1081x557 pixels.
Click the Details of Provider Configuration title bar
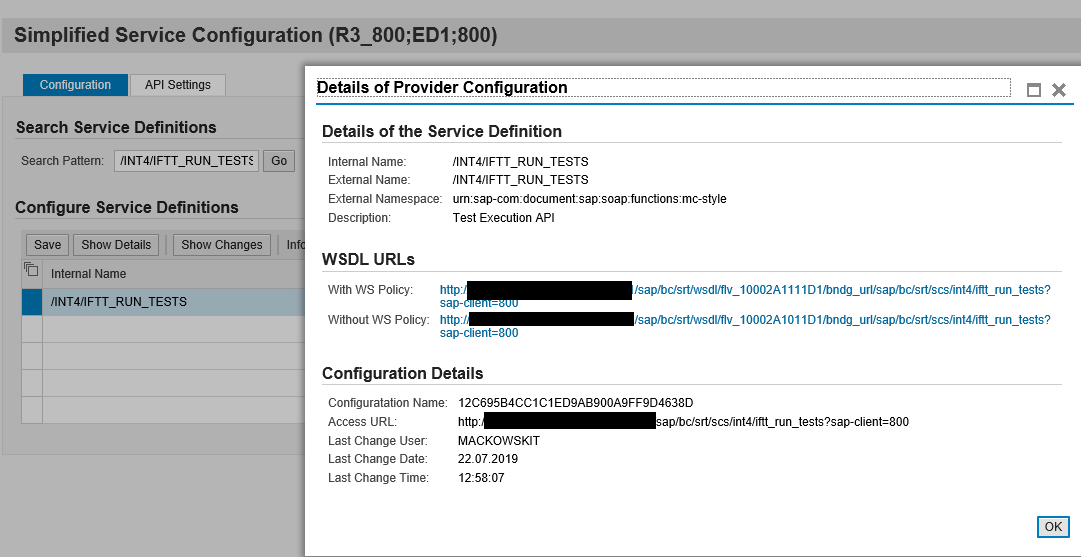point(660,88)
